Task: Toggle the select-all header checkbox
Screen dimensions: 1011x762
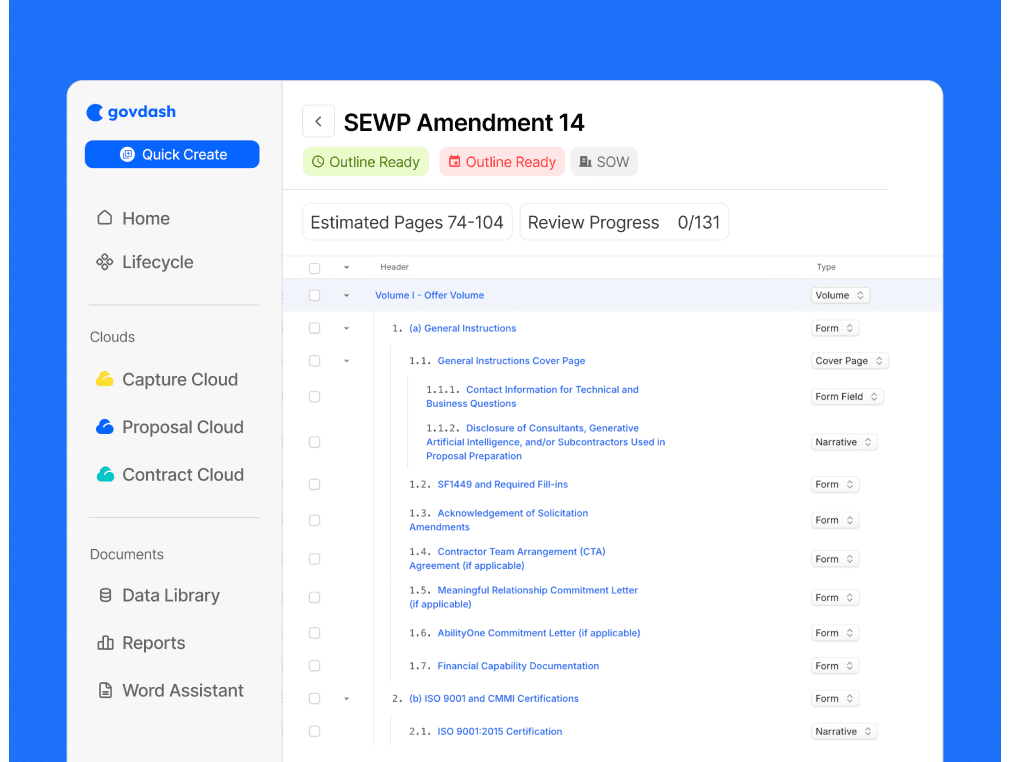Action: 315,268
